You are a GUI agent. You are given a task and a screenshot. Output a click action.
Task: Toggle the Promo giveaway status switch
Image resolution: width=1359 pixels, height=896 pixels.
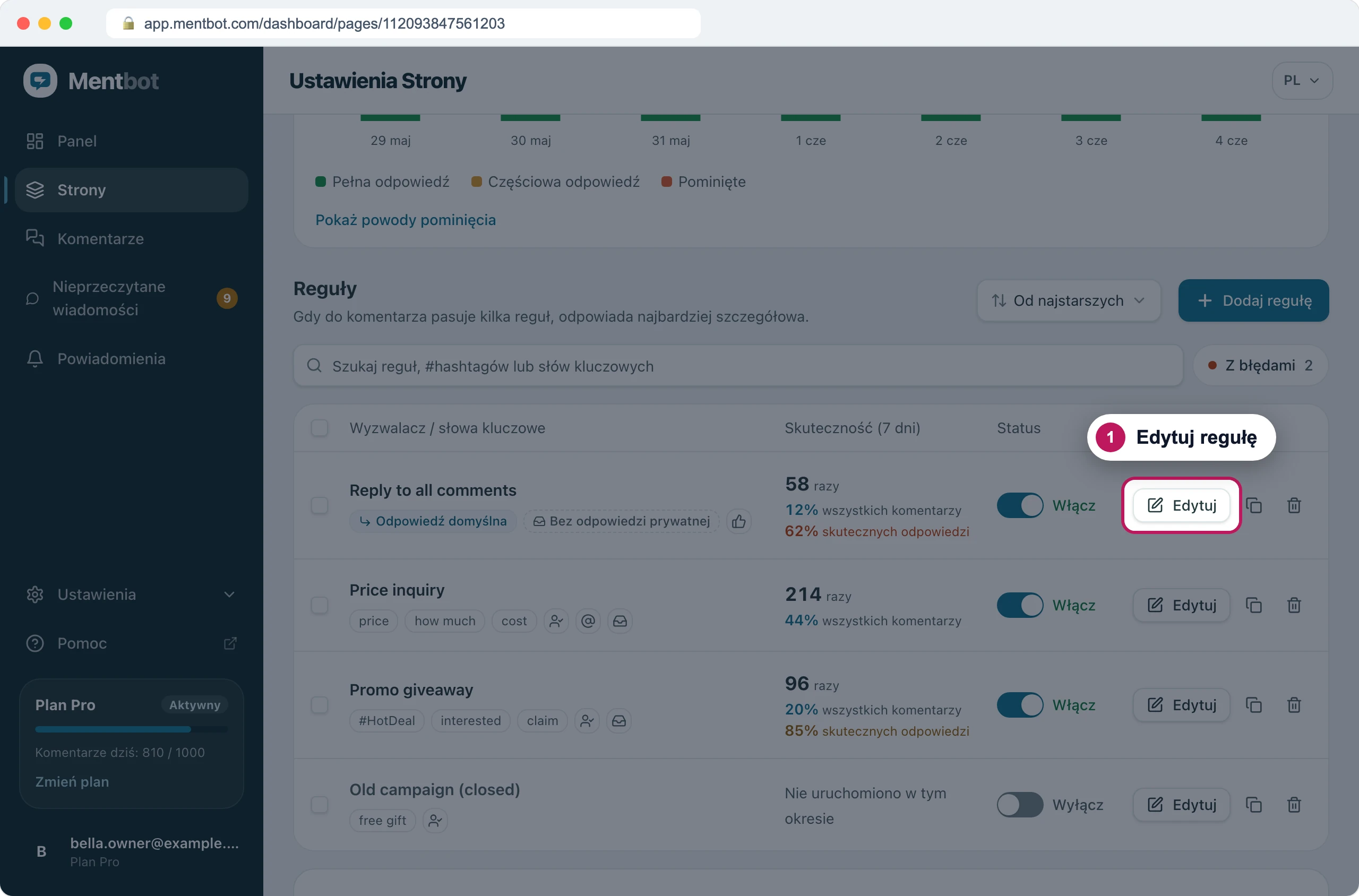tap(1020, 705)
